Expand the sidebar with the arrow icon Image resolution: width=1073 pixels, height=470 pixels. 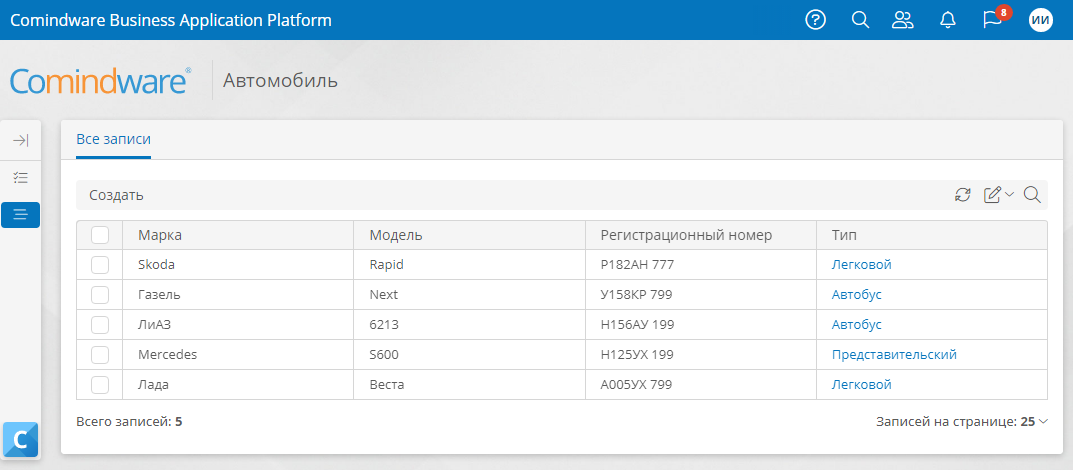pos(21,140)
